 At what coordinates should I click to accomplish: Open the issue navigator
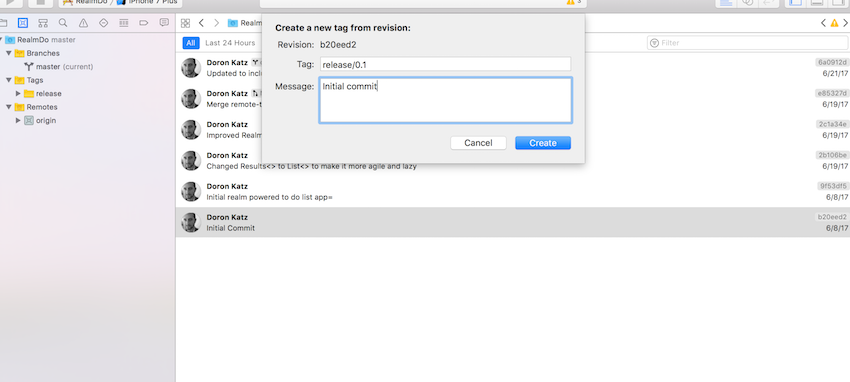pyautogui.click(x=83, y=23)
